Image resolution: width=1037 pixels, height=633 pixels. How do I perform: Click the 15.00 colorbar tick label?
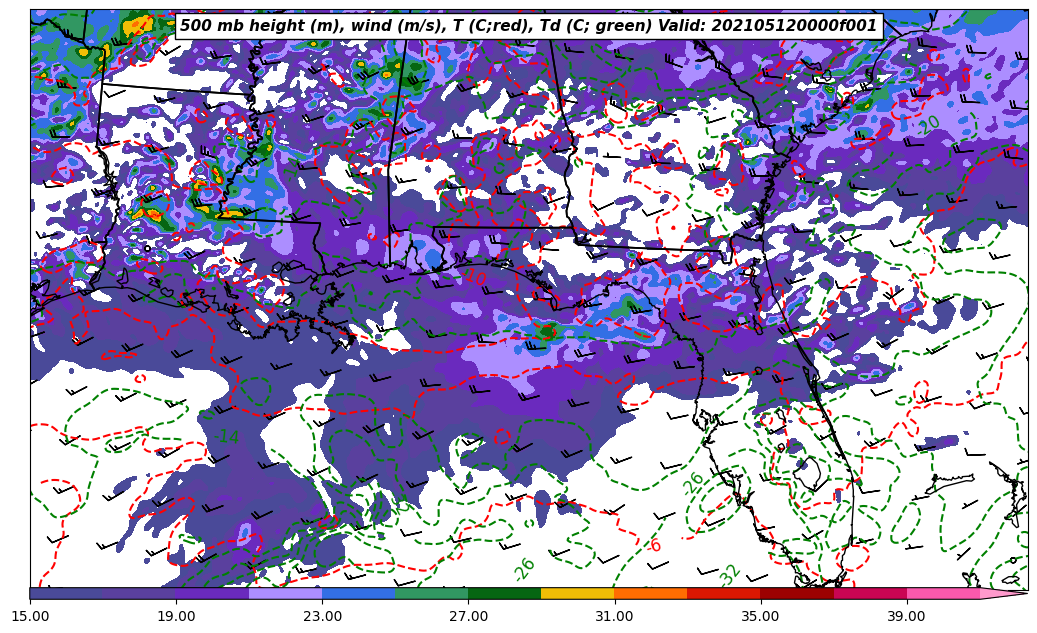30,616
